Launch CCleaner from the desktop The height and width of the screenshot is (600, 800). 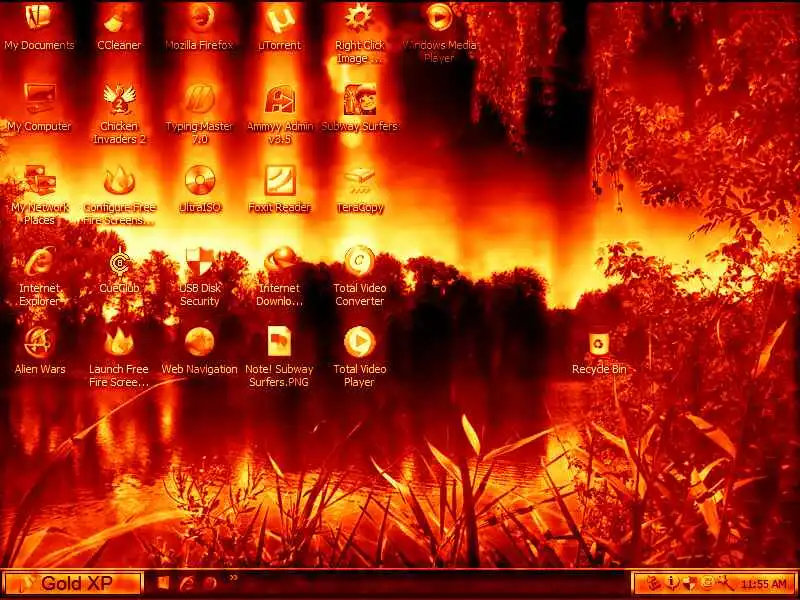tap(119, 27)
